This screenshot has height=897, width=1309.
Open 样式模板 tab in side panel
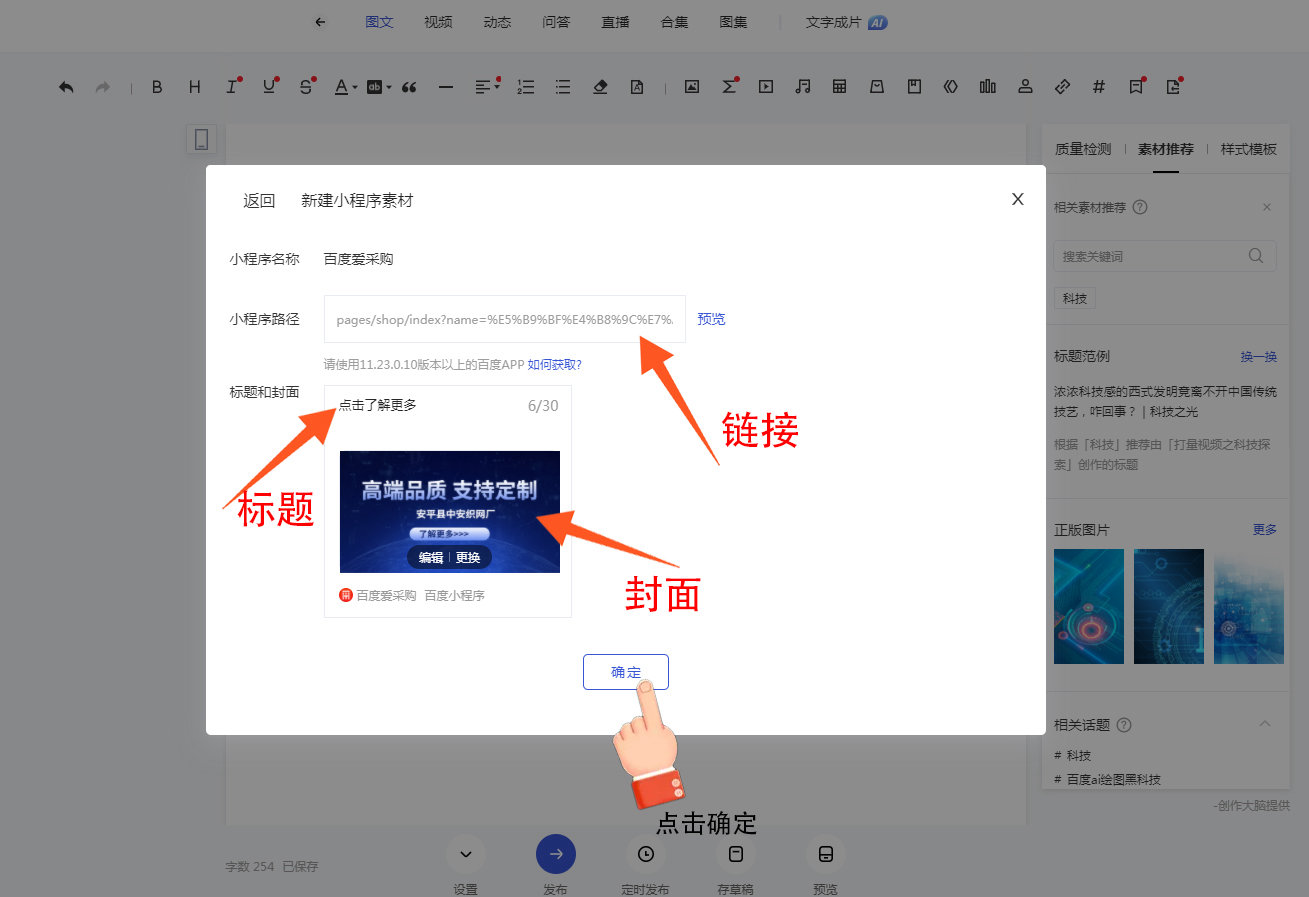[x=1249, y=149]
